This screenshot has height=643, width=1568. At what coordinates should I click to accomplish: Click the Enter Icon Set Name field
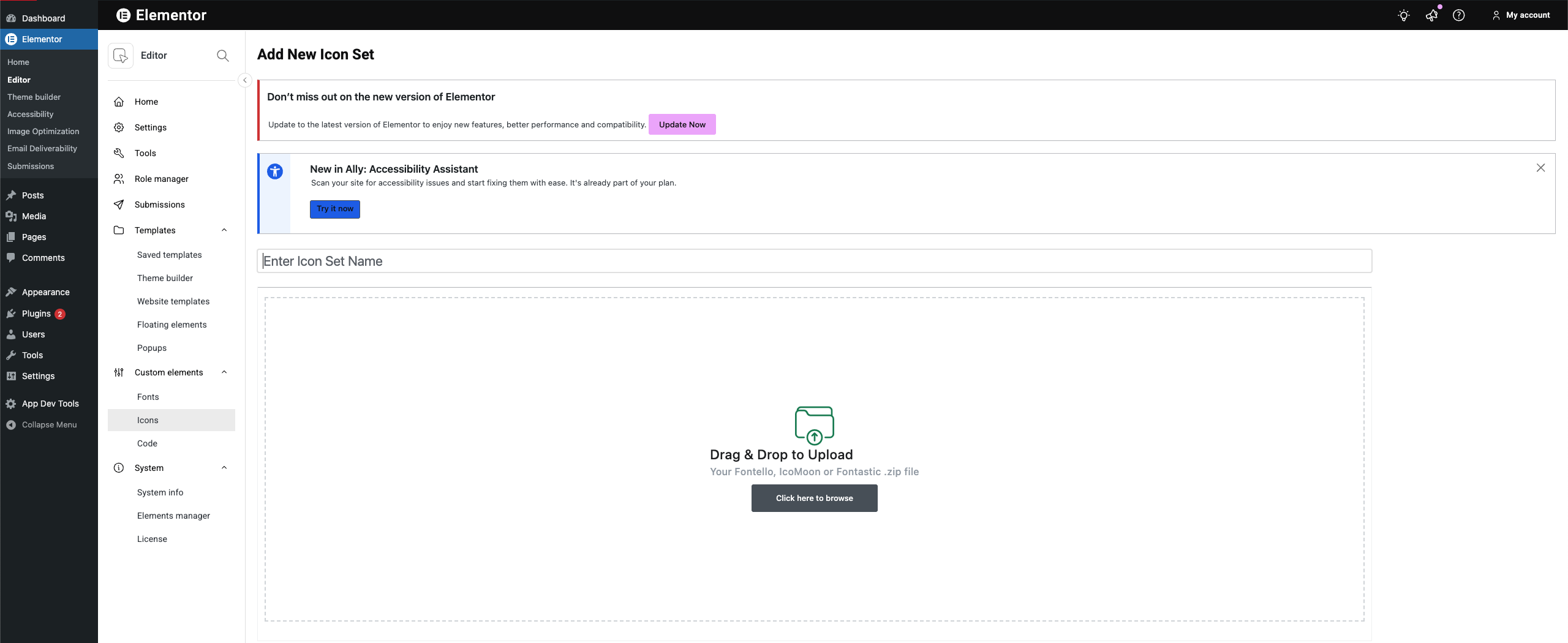[814, 261]
